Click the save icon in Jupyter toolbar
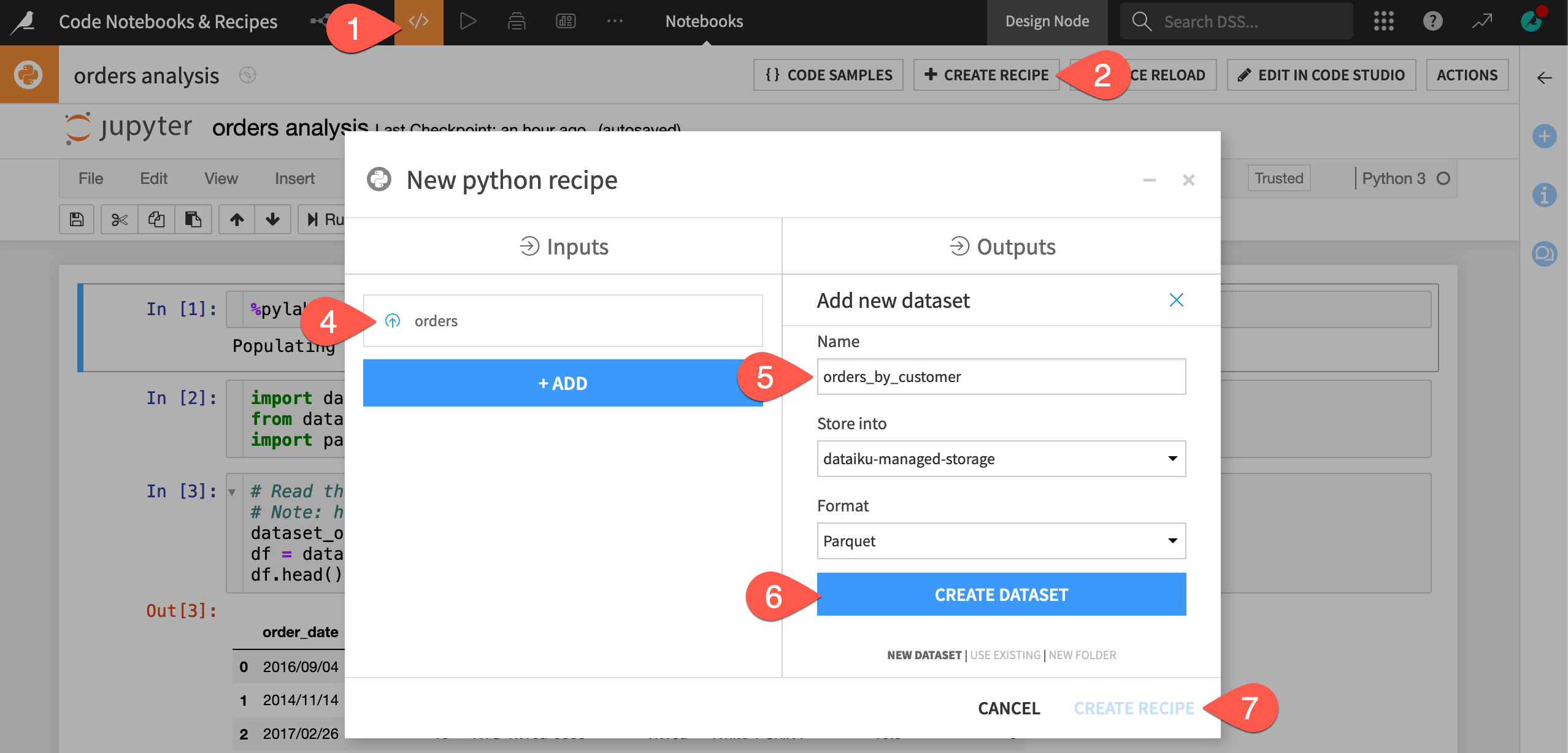Image resolution: width=1568 pixels, height=753 pixels. click(x=76, y=219)
